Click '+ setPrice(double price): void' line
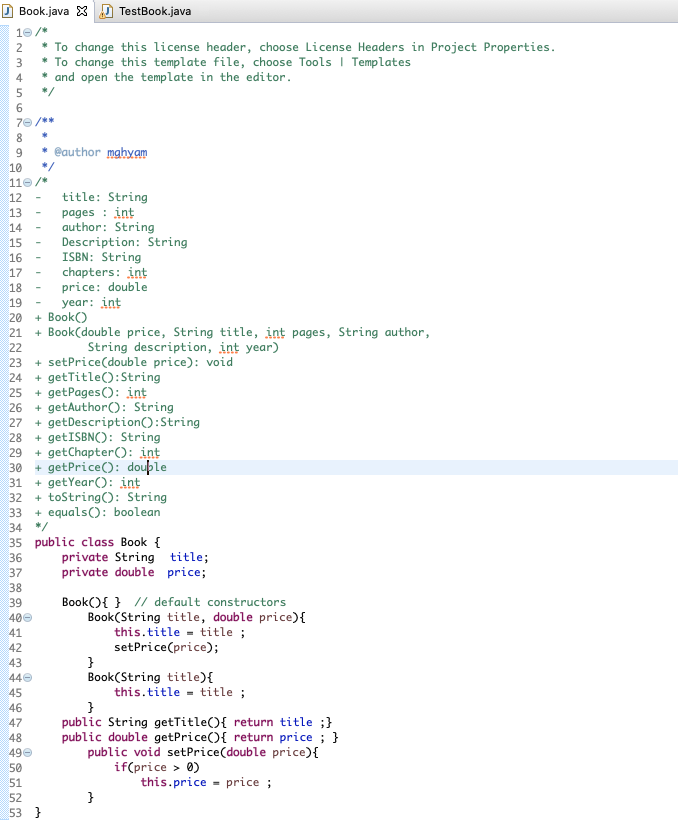 [134, 362]
